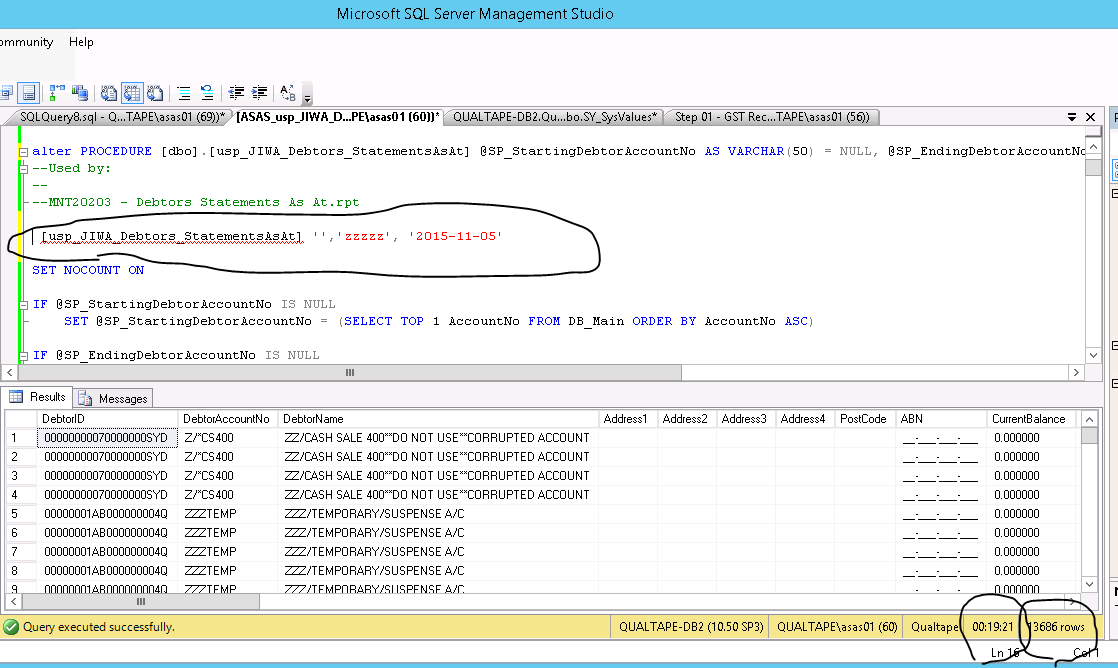
Task: Switch to the Messages tab
Action: 114,398
